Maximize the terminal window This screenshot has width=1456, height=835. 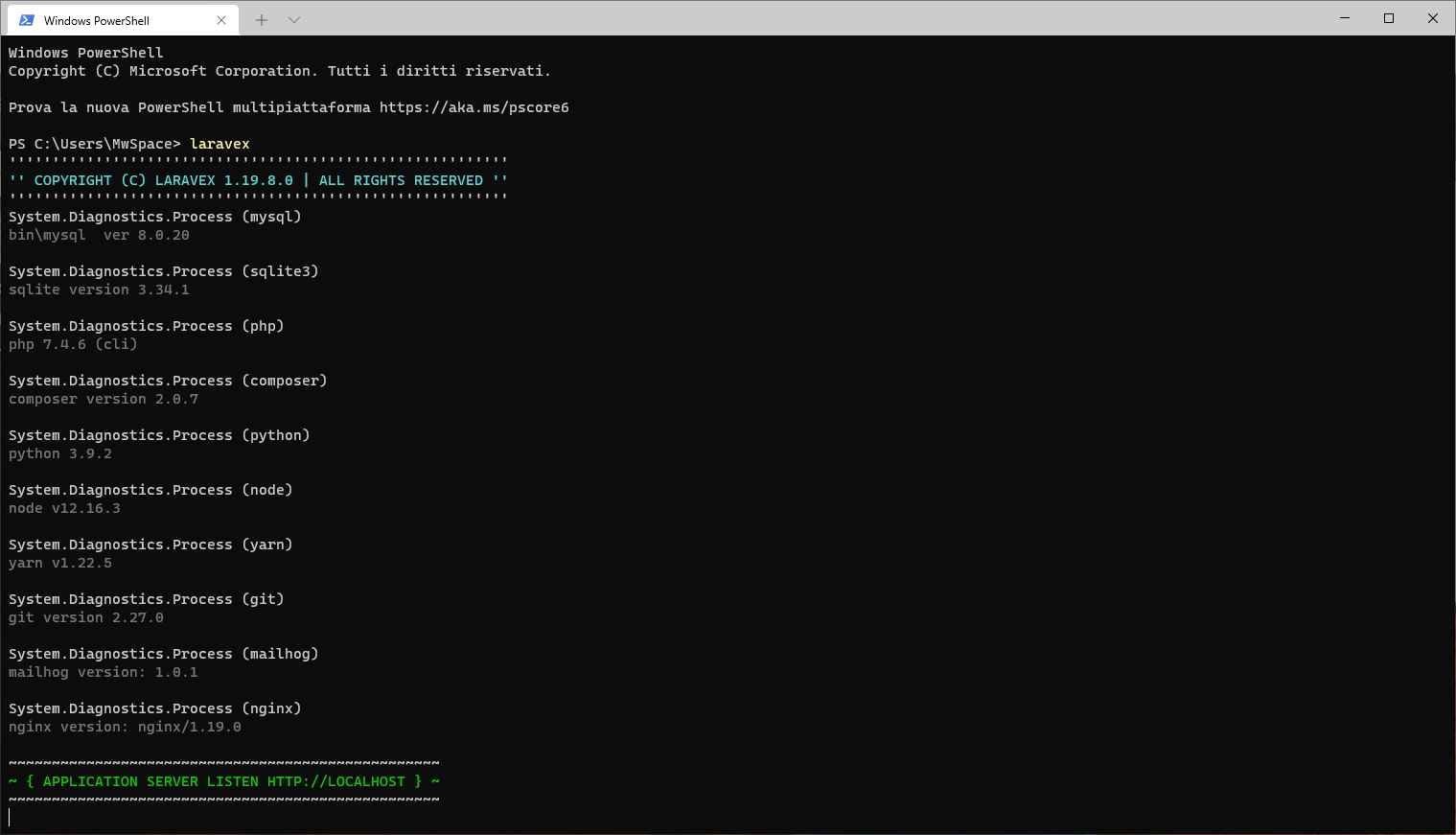(1389, 17)
